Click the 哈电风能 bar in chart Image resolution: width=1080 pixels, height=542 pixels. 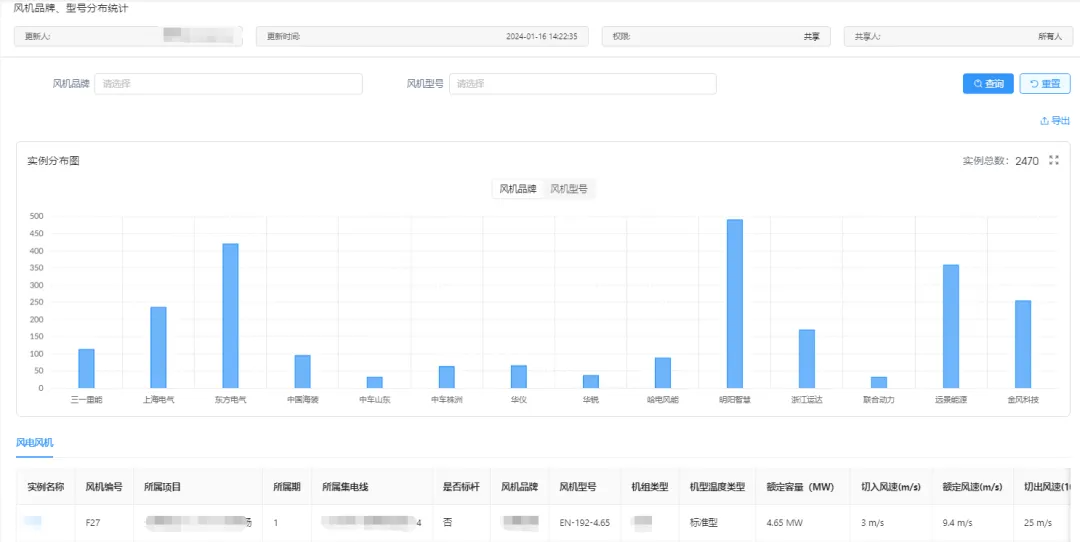coord(663,373)
